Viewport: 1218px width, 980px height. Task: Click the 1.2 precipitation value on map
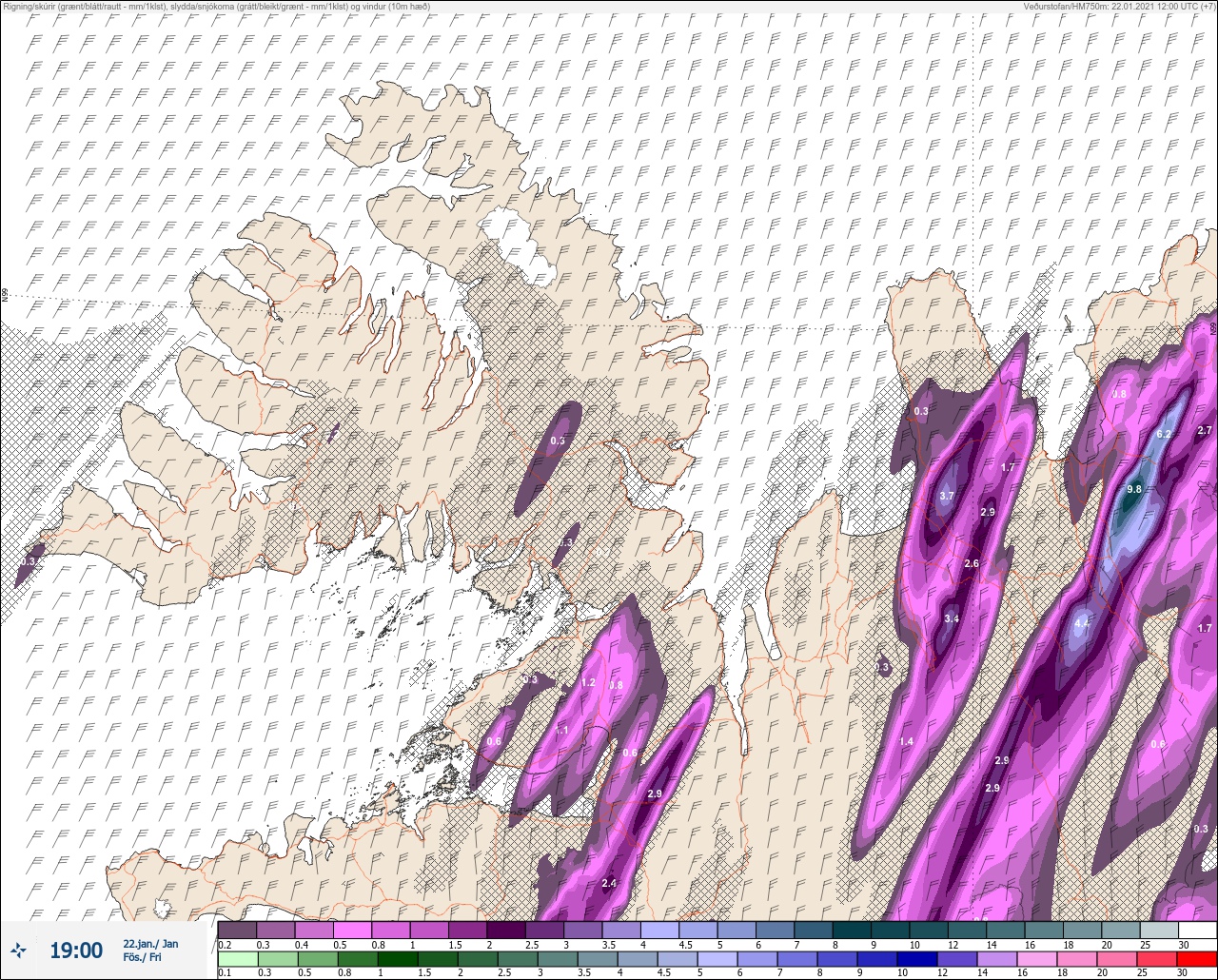[x=588, y=683]
